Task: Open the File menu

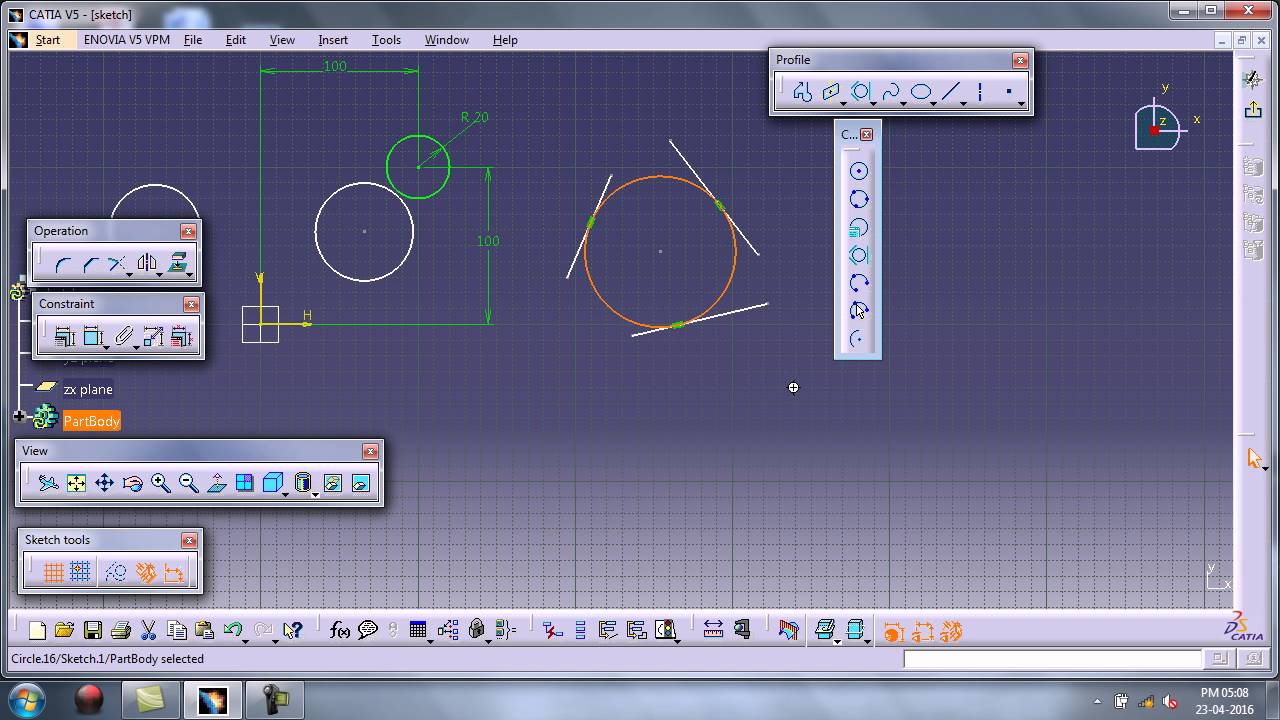Action: click(x=193, y=40)
